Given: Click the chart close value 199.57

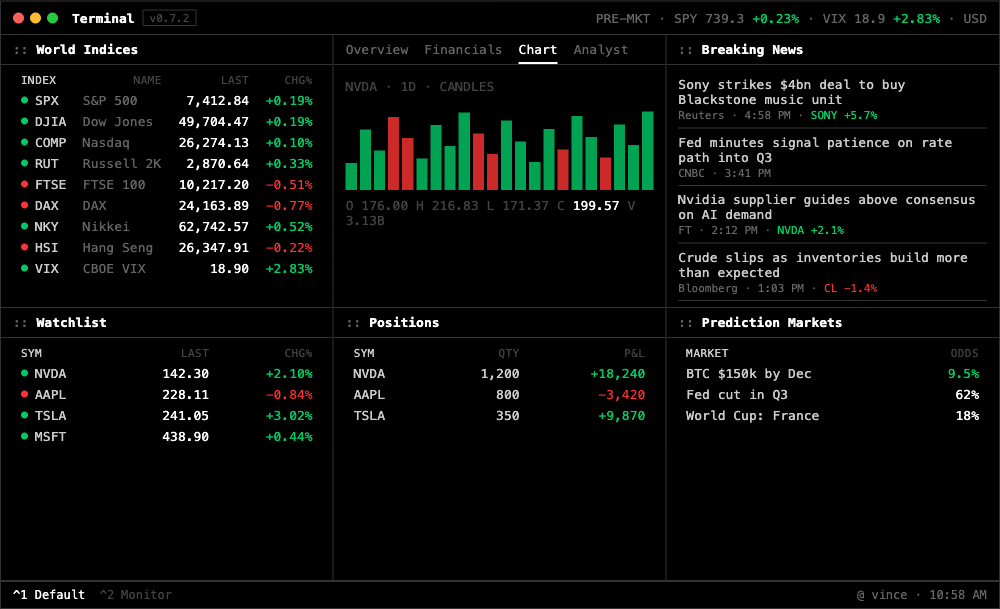Looking at the screenshot, I should tap(596, 206).
